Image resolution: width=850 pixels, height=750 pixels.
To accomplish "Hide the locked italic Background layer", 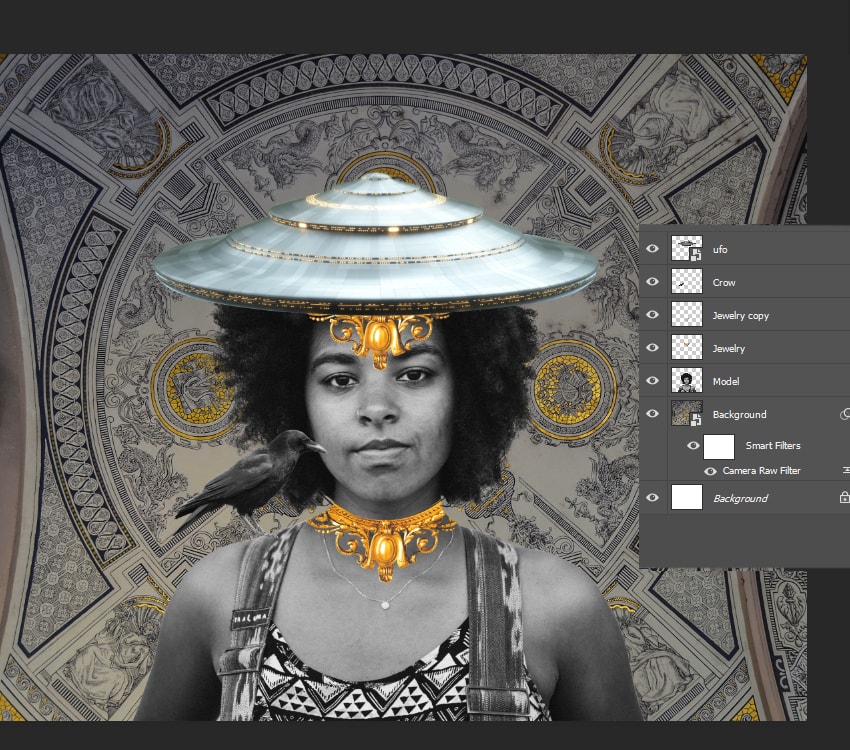I will (653, 497).
